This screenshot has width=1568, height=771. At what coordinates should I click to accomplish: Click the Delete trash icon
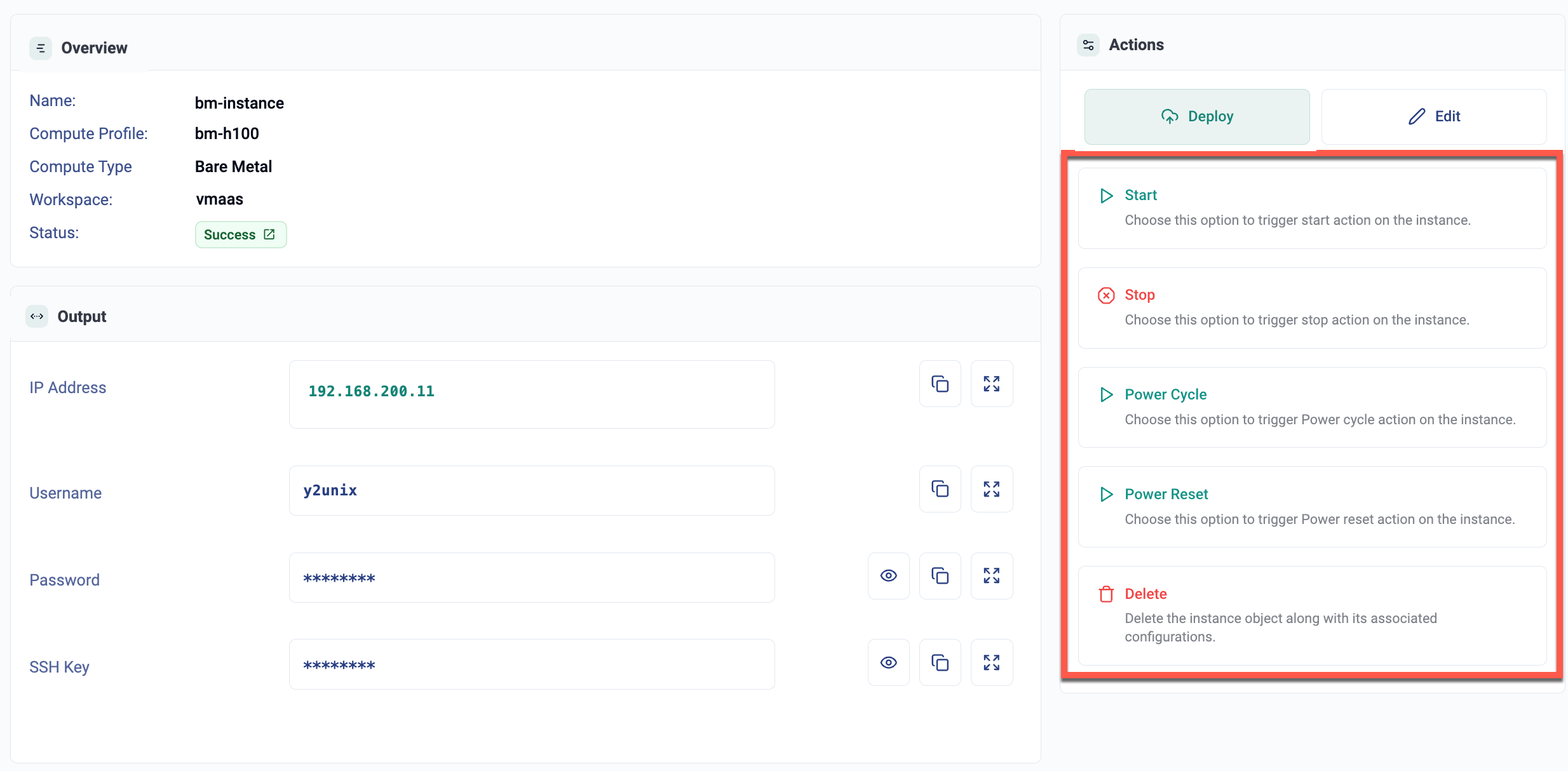point(1106,594)
